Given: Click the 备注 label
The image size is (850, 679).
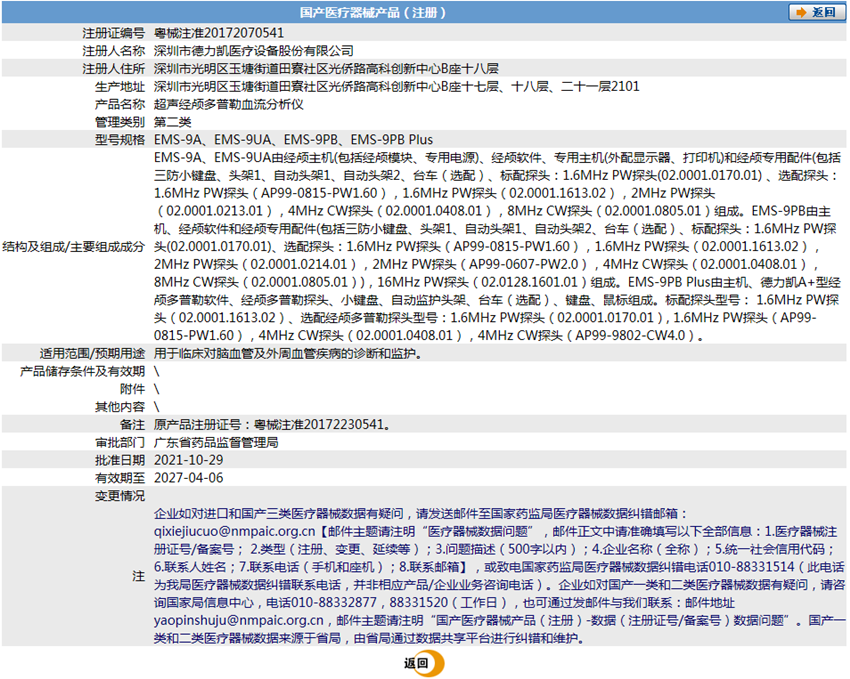Looking at the screenshot, I should coord(132,425).
